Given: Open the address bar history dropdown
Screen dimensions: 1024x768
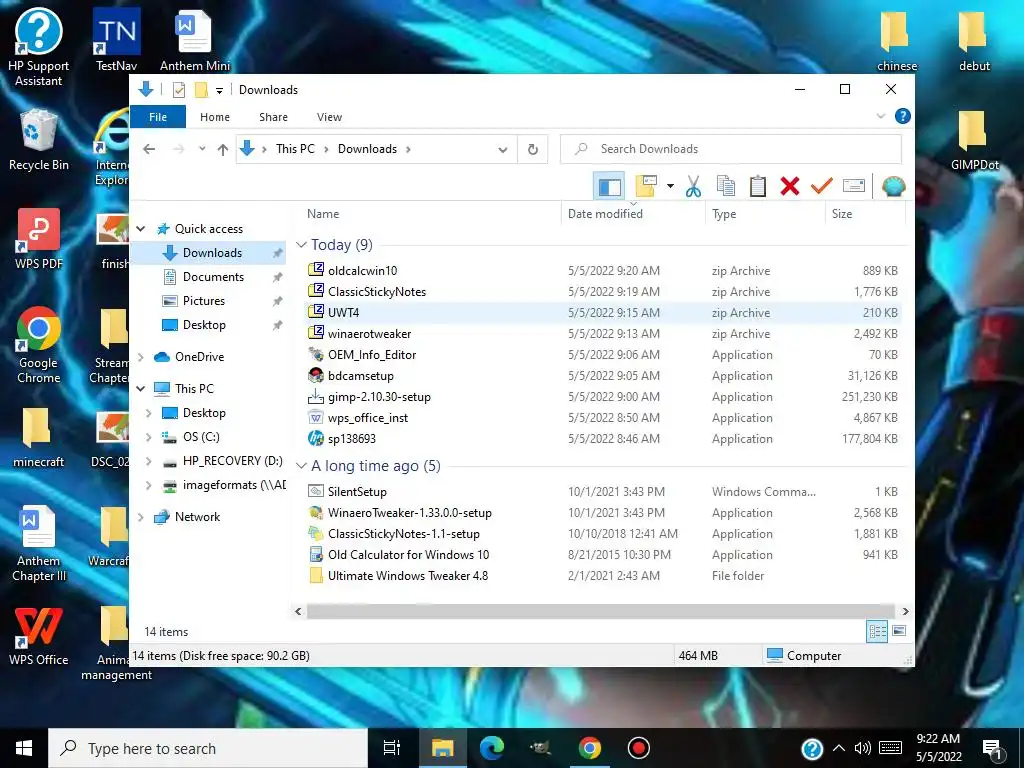Looking at the screenshot, I should [502, 150].
